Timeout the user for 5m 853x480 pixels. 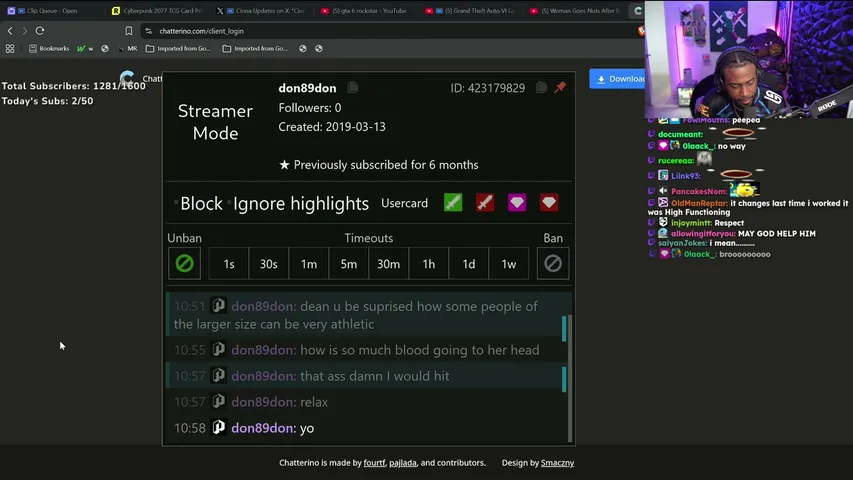pyautogui.click(x=349, y=263)
